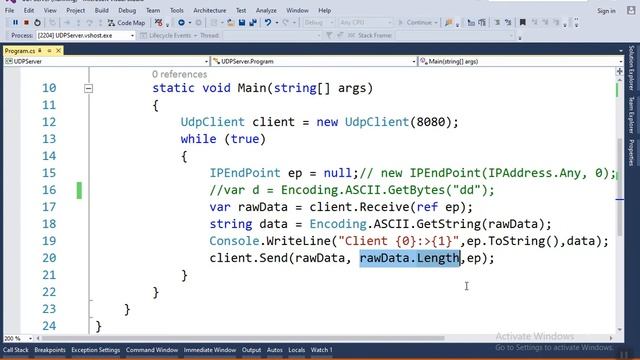This screenshot has height=360, width=640.
Task: Click the find in files icon
Action: [x=449, y=23]
